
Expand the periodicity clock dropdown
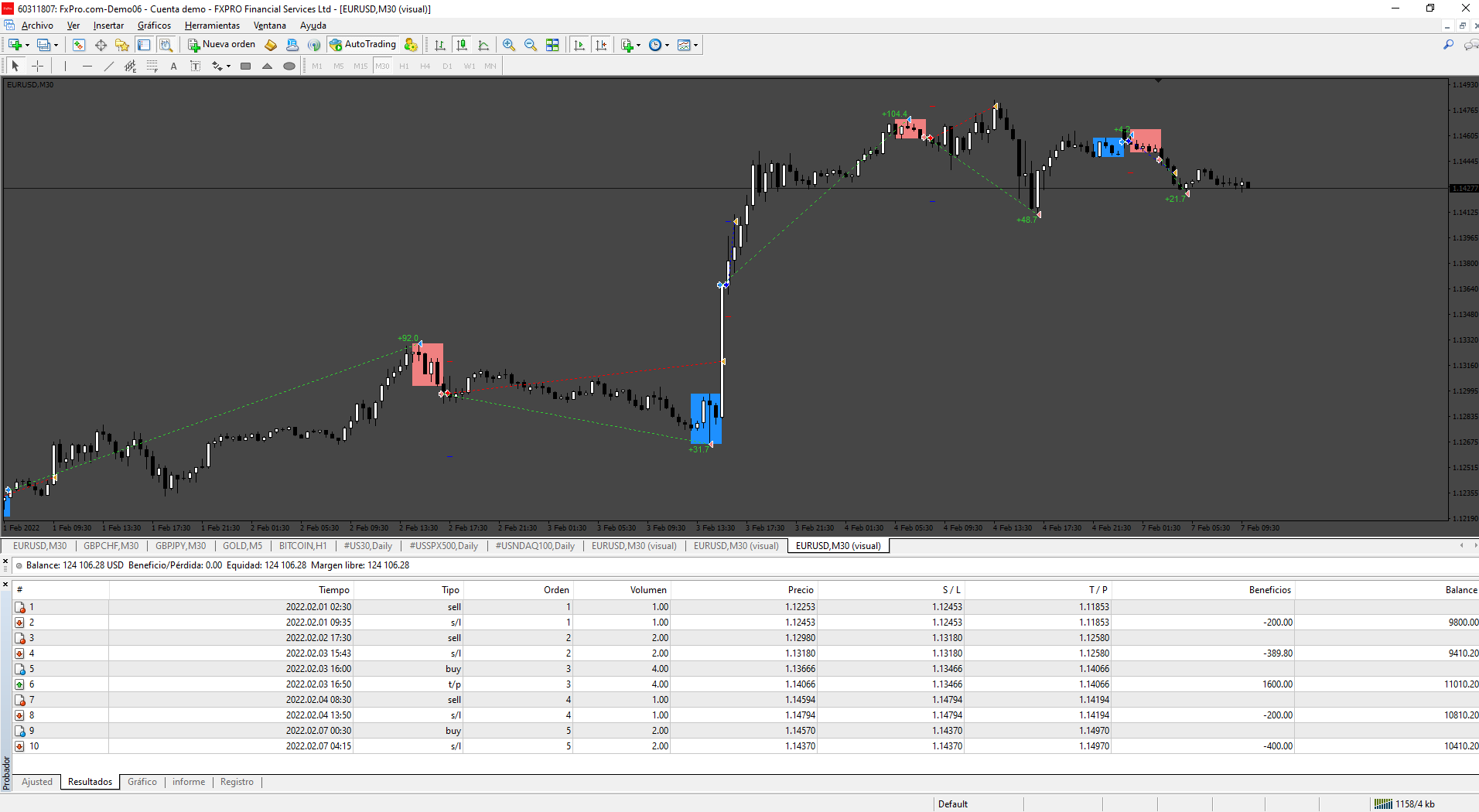[667, 46]
